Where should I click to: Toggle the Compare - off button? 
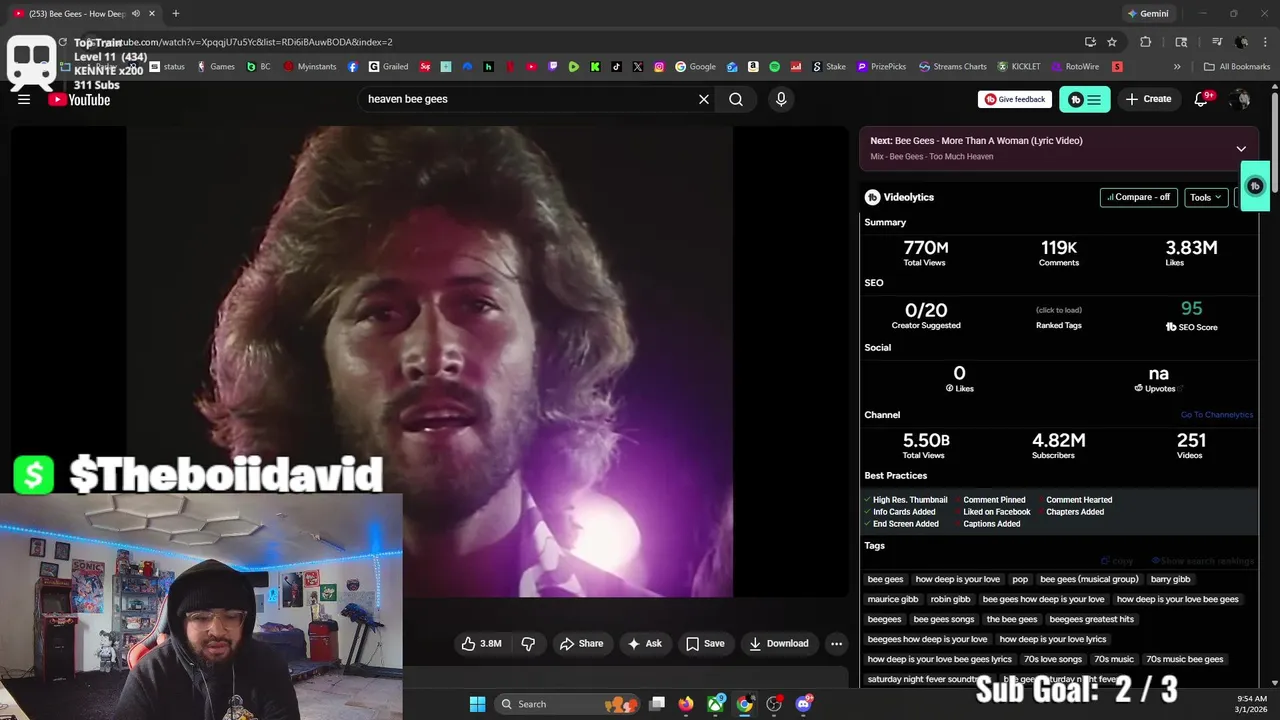pos(1138,197)
